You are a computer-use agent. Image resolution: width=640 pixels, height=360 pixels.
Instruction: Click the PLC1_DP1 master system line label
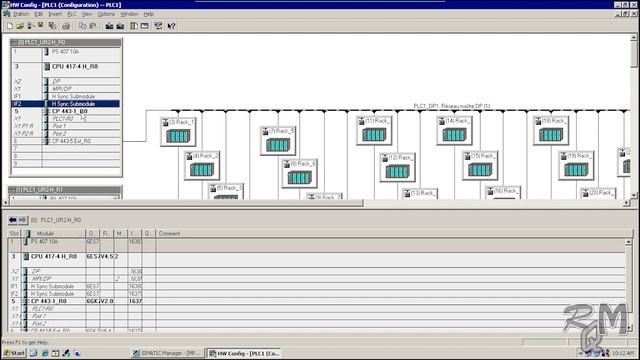click(452, 106)
